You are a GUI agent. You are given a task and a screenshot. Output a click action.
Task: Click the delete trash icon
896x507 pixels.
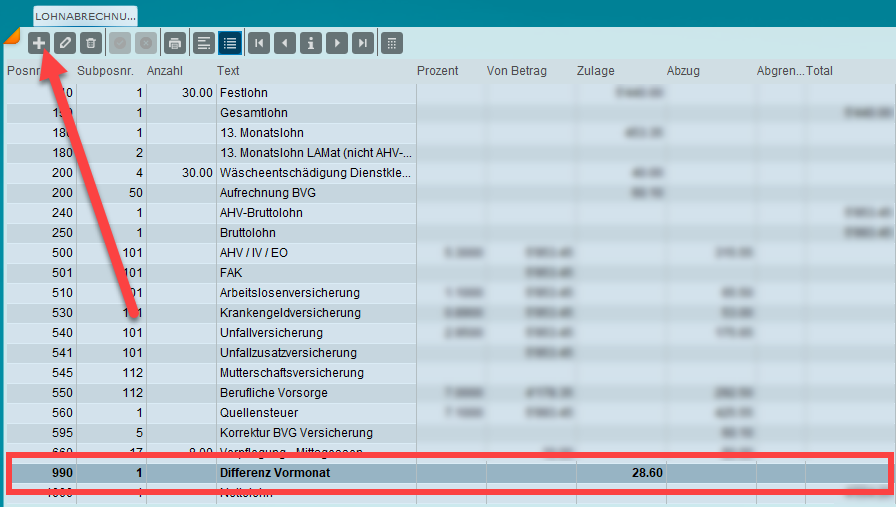tap(91, 43)
